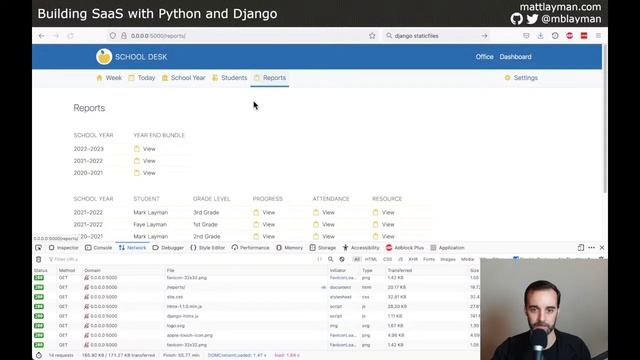
Task: Switch to the Accessibility devtools tab
Action: point(361,248)
